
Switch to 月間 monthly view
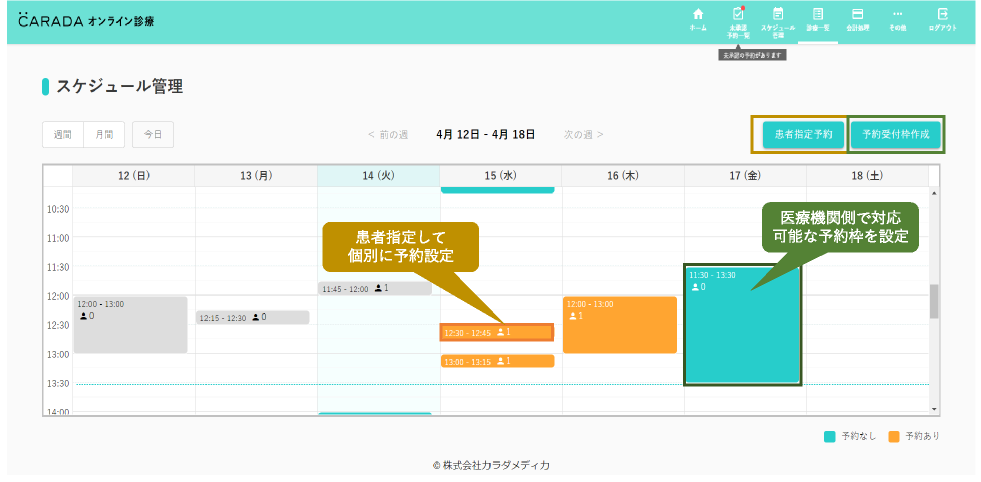pyautogui.click(x=104, y=134)
